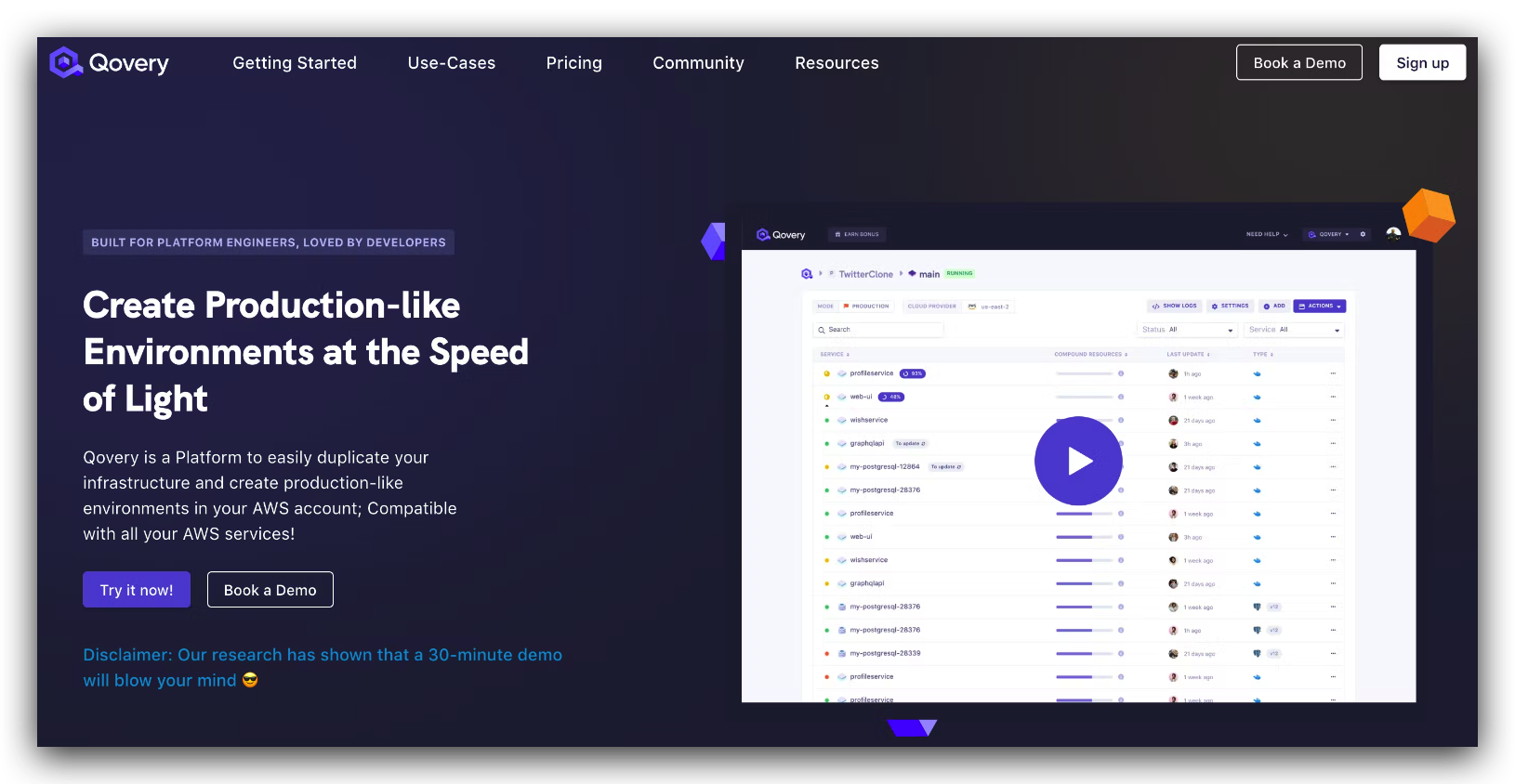Play the product demo video

pyautogui.click(x=1078, y=461)
